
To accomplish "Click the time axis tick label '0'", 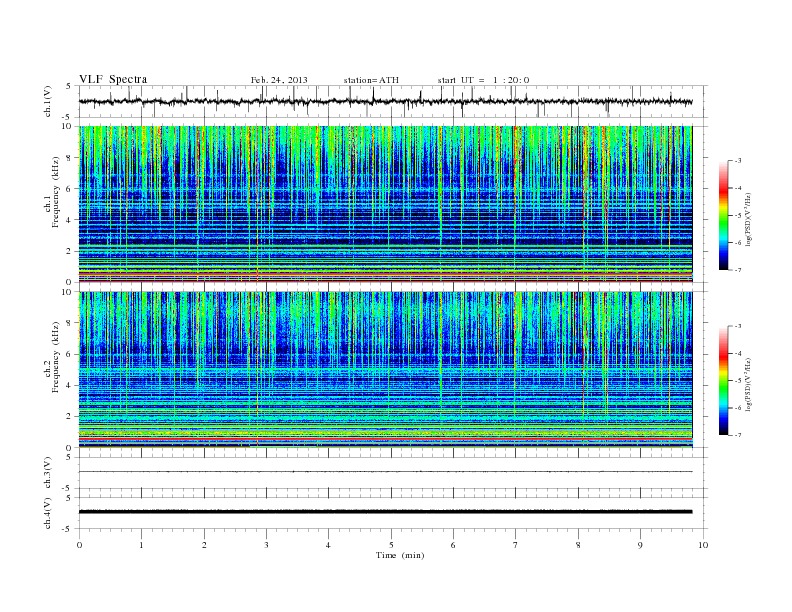I will (79, 545).
